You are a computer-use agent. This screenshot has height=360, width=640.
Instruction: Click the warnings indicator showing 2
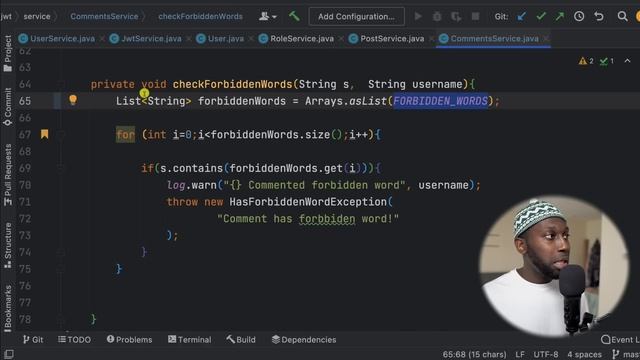(586, 61)
